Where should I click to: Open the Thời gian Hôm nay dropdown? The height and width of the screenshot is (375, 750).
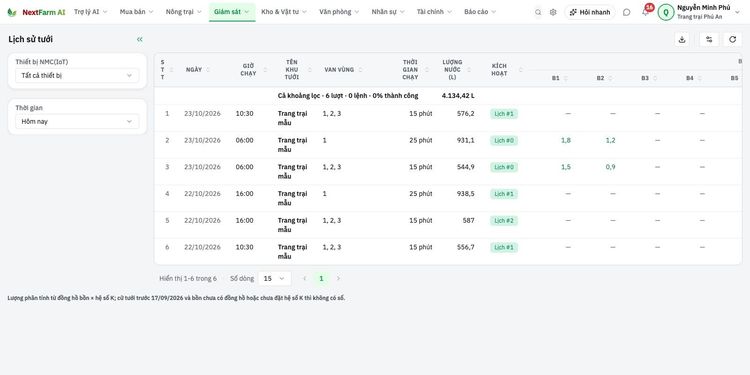[x=77, y=121]
